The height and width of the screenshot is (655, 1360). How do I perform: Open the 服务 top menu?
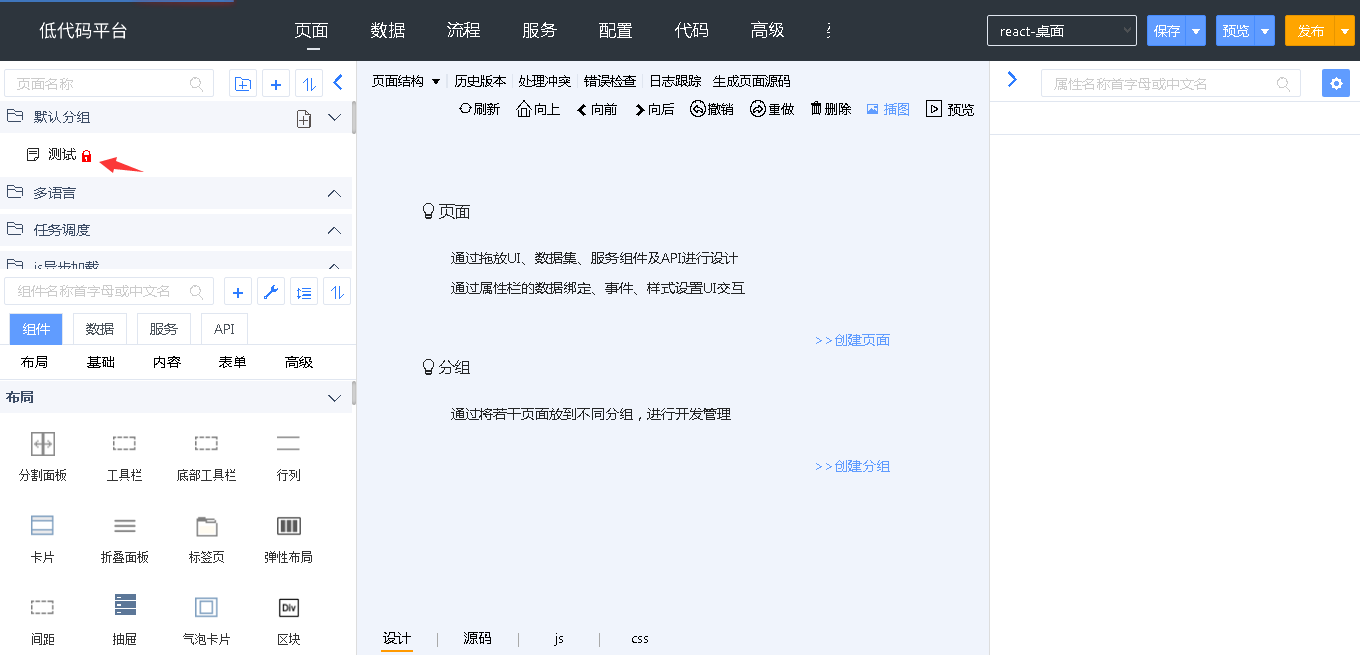(539, 30)
